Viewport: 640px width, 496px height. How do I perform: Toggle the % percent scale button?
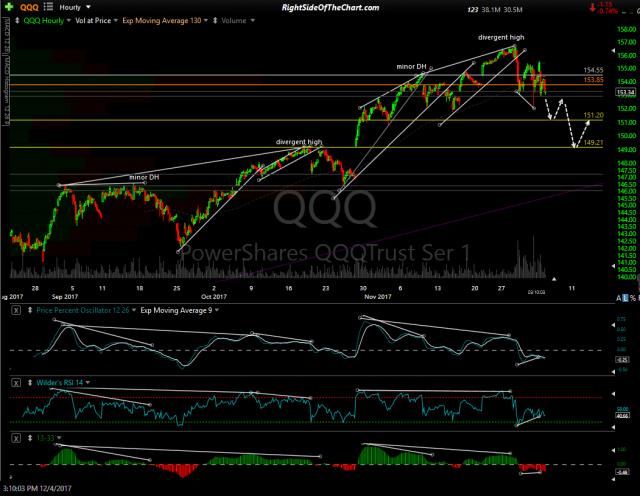pyautogui.click(x=633, y=298)
